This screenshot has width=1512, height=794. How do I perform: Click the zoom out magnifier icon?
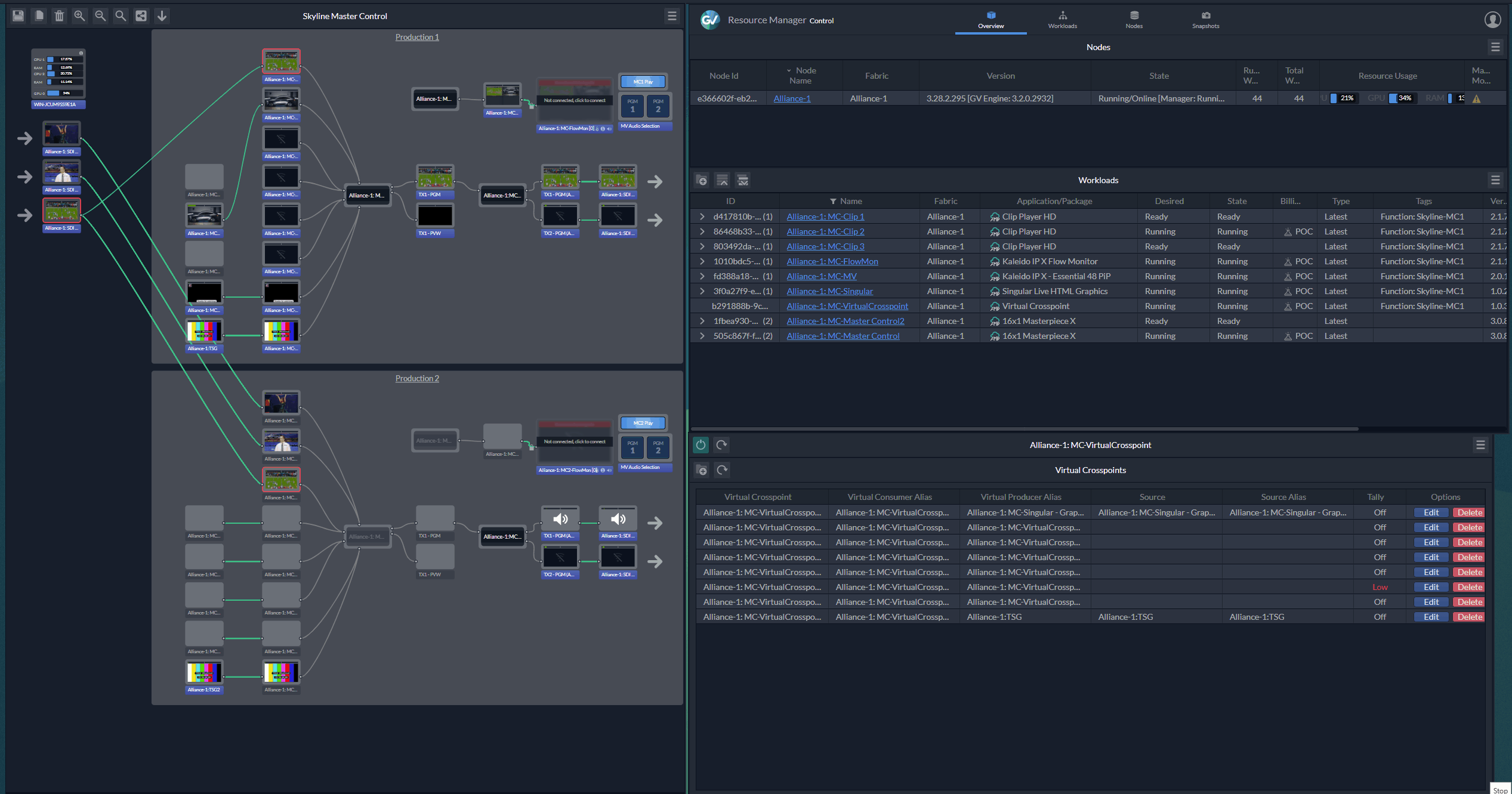click(100, 16)
